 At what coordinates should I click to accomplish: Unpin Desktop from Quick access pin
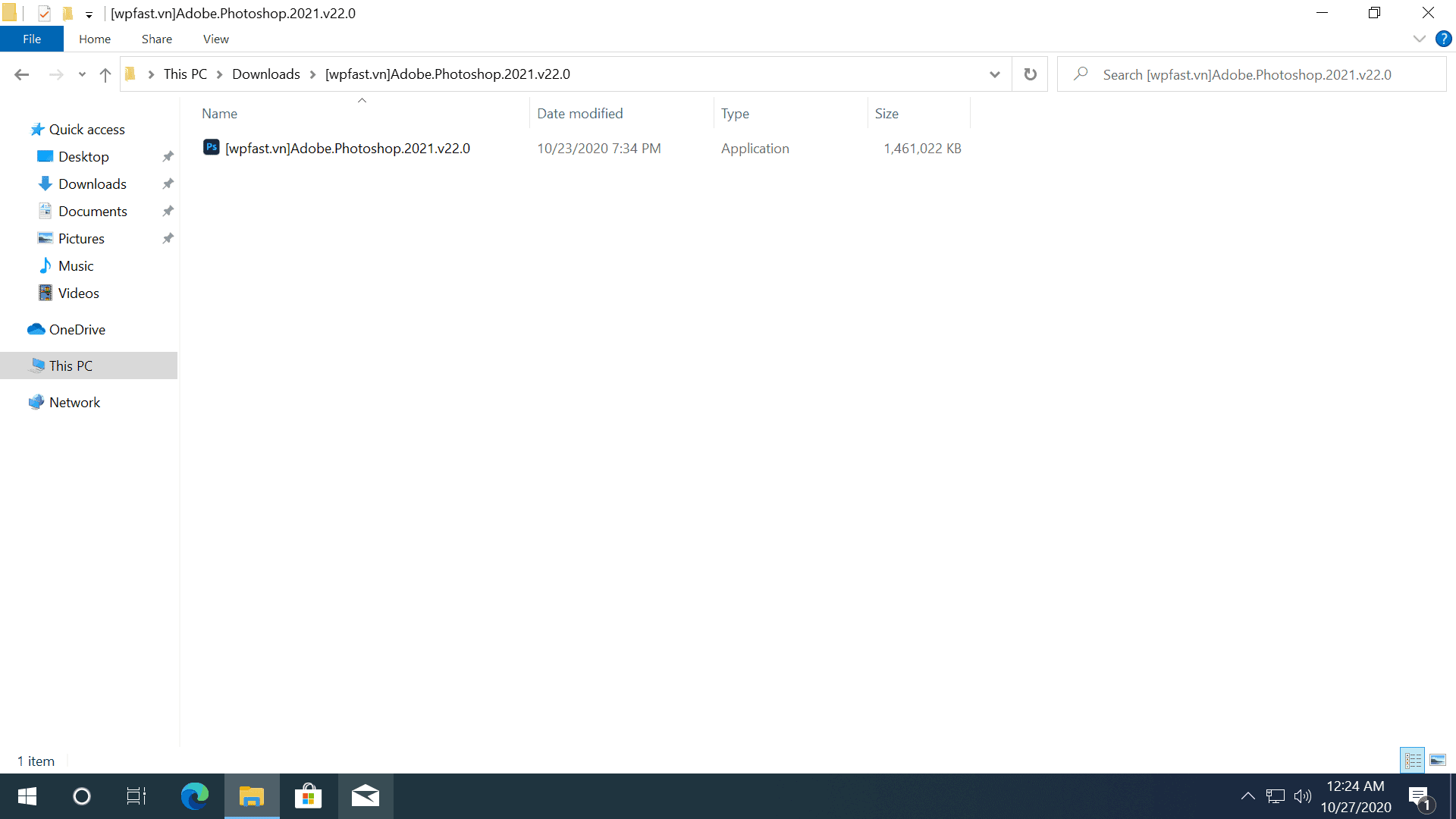[x=168, y=157]
